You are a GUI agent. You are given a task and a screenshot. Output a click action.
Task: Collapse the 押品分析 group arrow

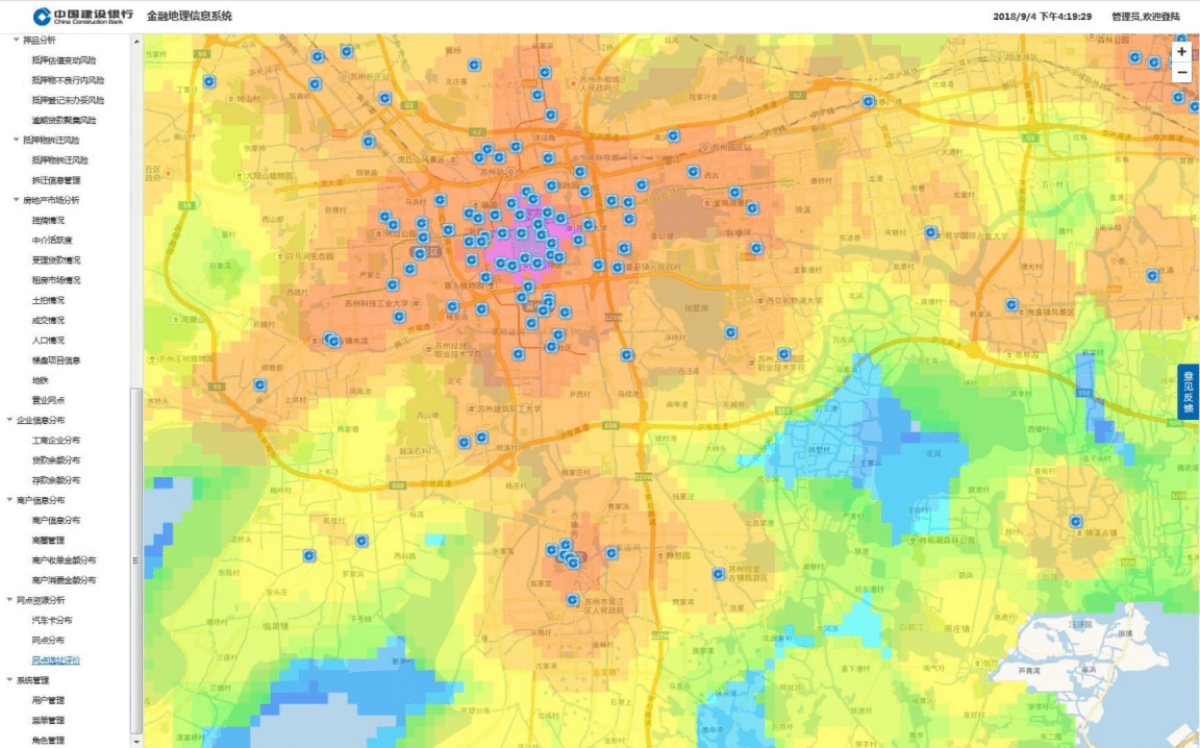[15, 40]
